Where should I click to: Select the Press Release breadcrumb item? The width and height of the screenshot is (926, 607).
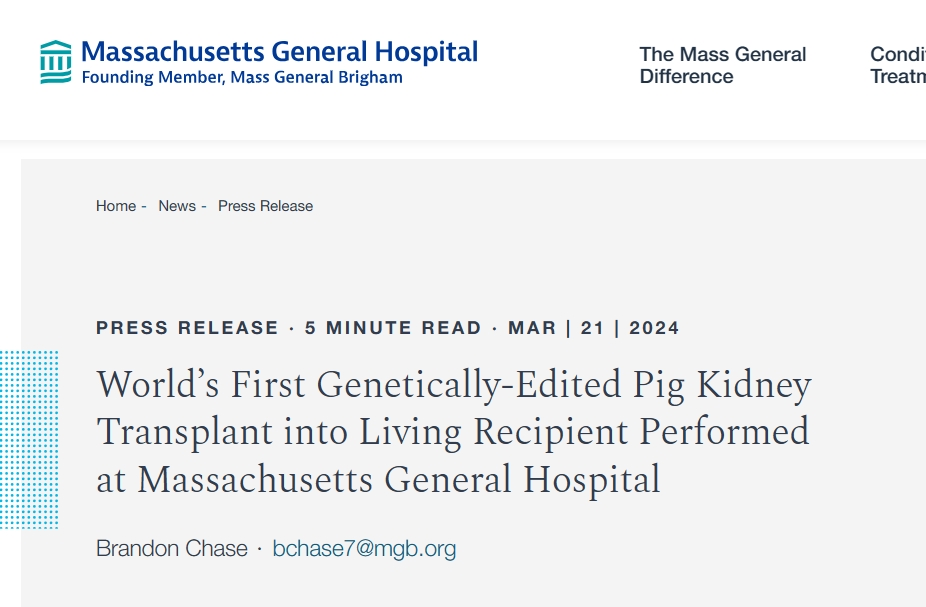(265, 206)
